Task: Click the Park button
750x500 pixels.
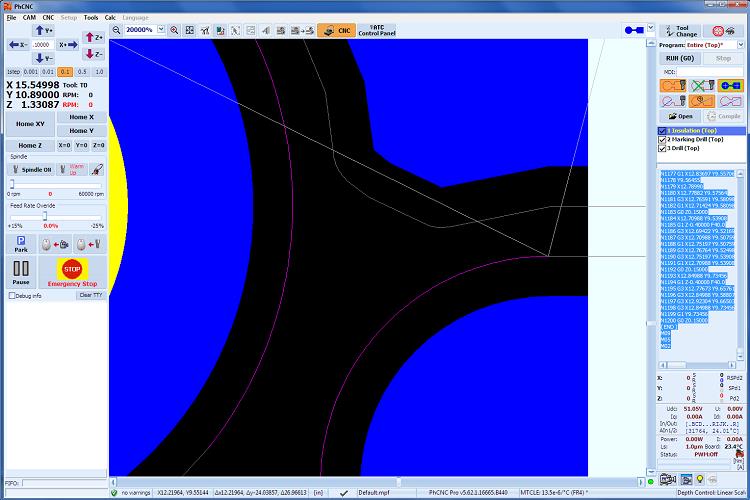Action: (21, 244)
